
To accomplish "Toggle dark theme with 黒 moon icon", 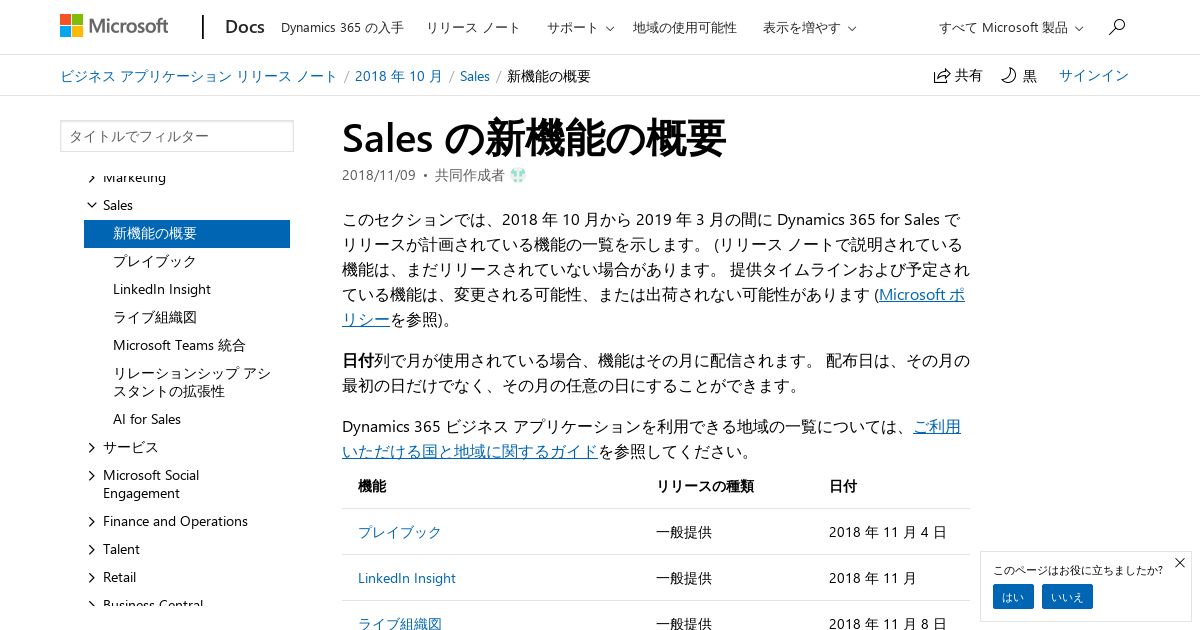I will click(x=1019, y=76).
